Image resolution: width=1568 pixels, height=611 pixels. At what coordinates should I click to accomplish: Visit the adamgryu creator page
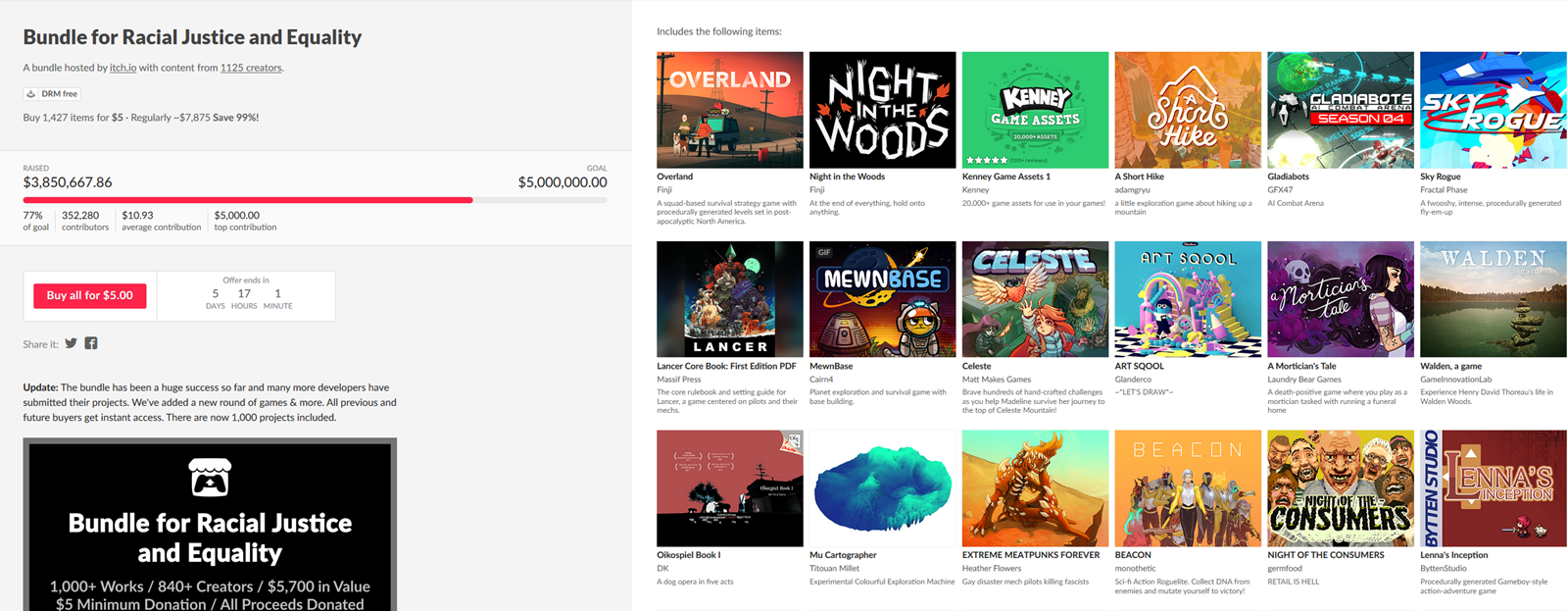coord(1132,190)
